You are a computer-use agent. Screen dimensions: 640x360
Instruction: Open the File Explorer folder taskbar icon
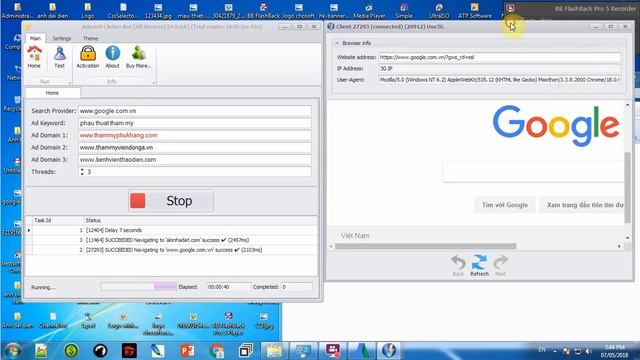(x=274, y=351)
